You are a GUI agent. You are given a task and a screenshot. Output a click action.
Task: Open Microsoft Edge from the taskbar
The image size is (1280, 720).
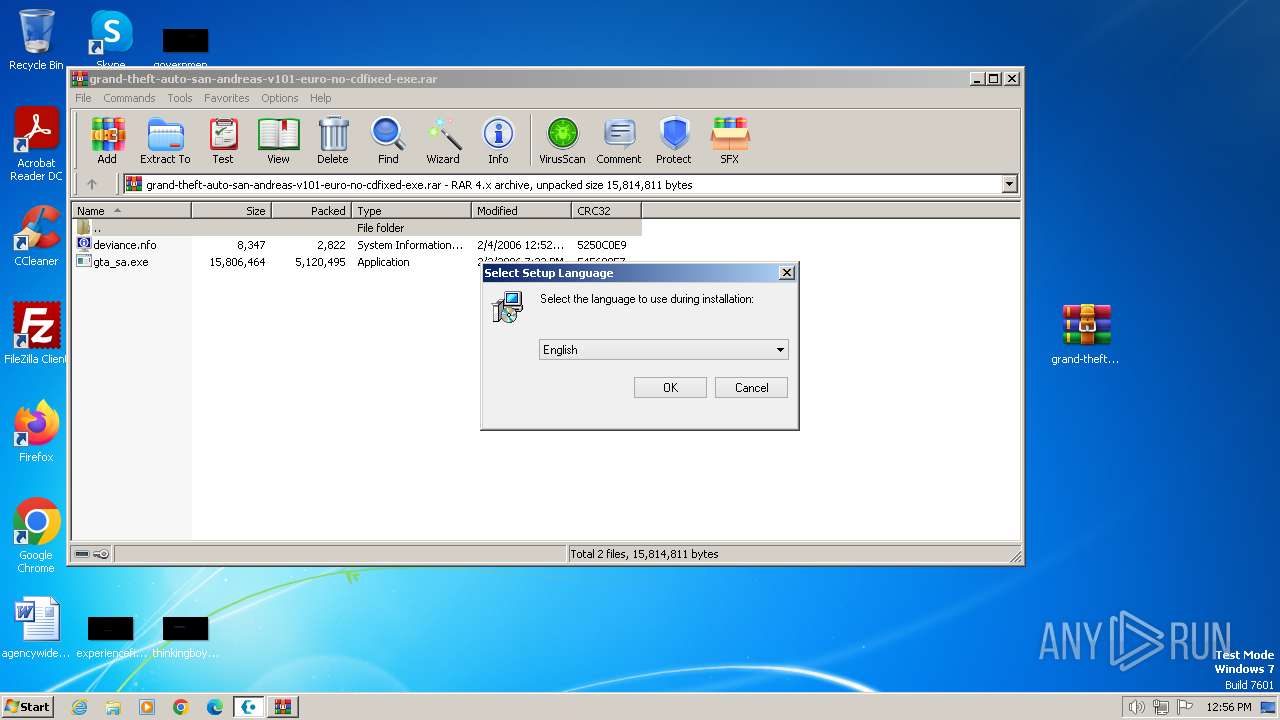pyautogui.click(x=215, y=707)
